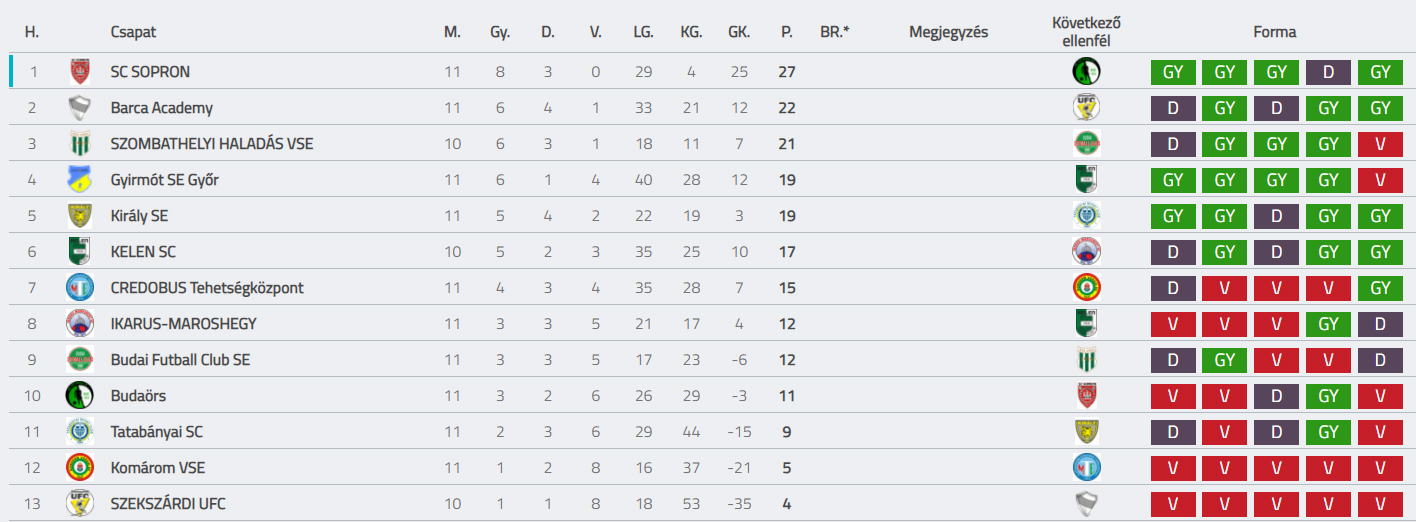The width and height of the screenshot is (1416, 522).
Task: Open the IKARUS-MAROSHEGY team link
Action: pos(184,324)
